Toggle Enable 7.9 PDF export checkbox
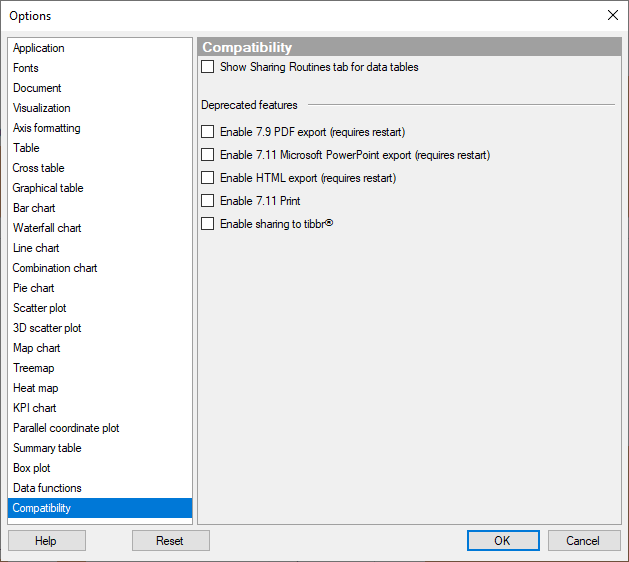This screenshot has height=562, width=629. (x=208, y=131)
